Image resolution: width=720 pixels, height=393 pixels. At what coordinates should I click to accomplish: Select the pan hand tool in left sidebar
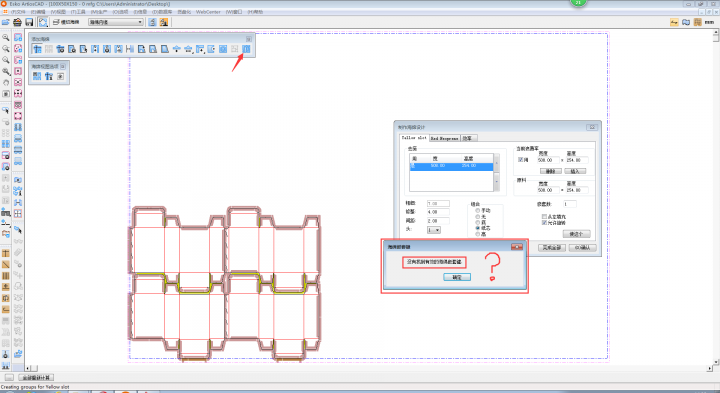[x=6, y=83]
